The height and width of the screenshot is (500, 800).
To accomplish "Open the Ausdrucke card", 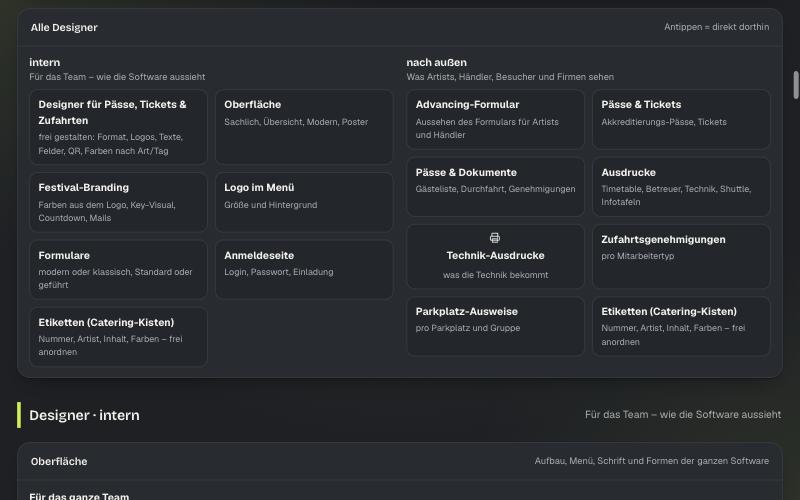I will [x=681, y=187].
